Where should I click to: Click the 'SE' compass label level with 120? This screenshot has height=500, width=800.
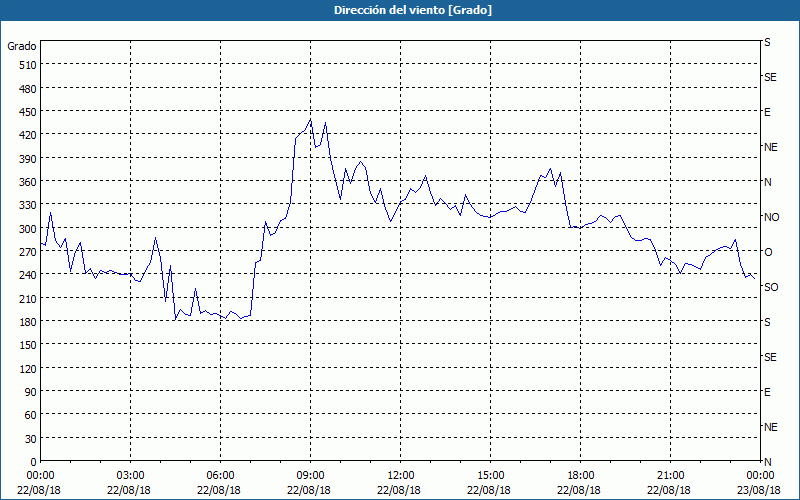770,357
